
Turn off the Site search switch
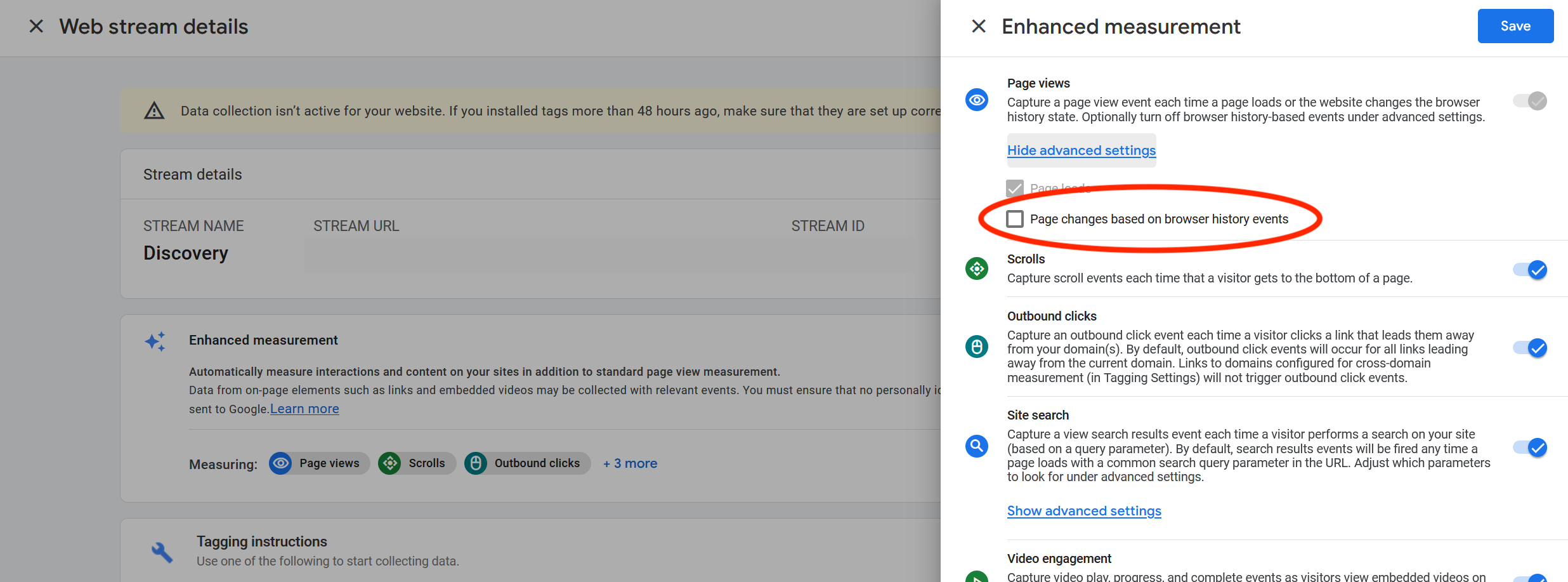click(1530, 447)
